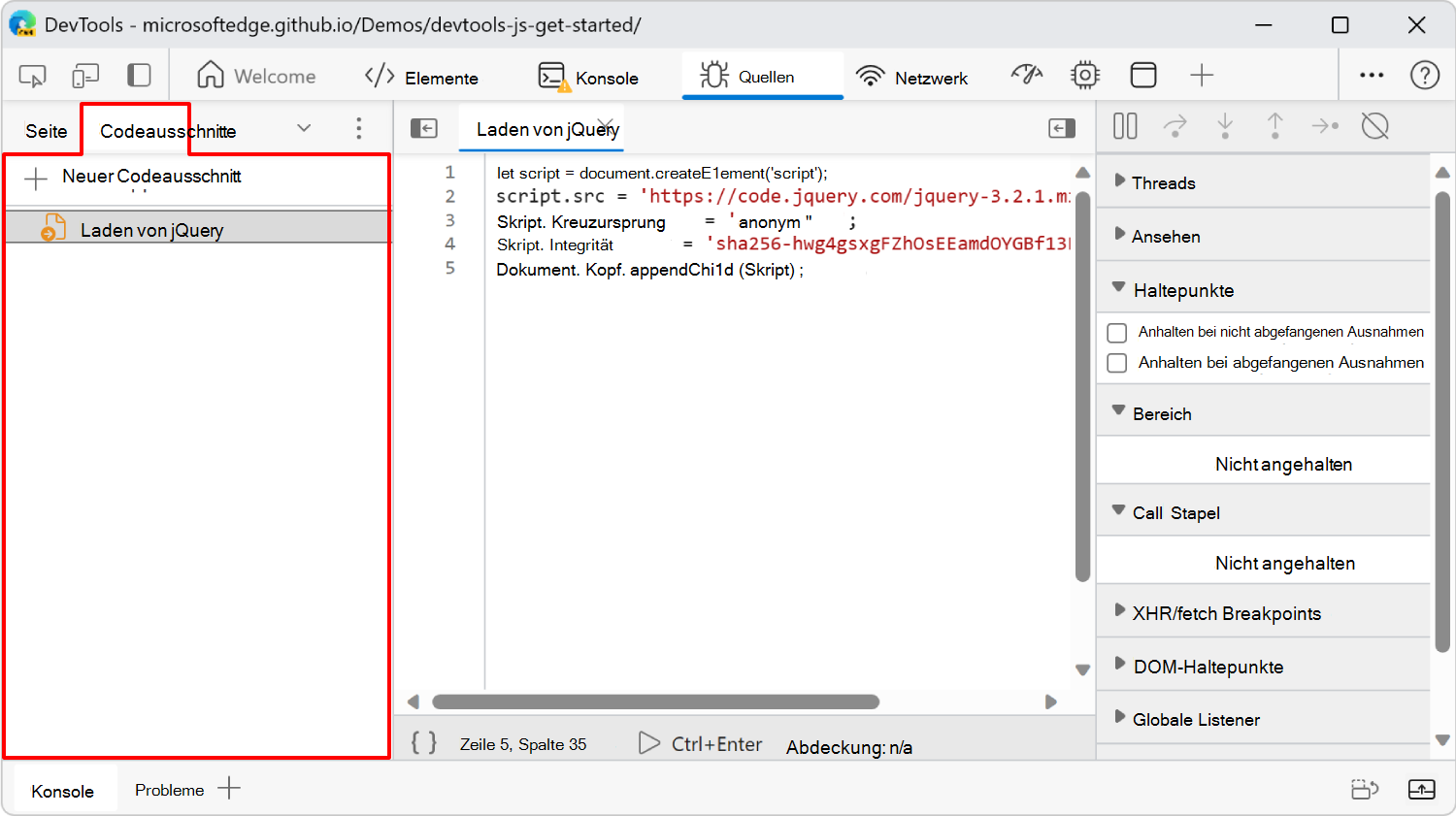Click the pause script execution icon
Viewport: 1456px width, 816px height.
(1124, 126)
